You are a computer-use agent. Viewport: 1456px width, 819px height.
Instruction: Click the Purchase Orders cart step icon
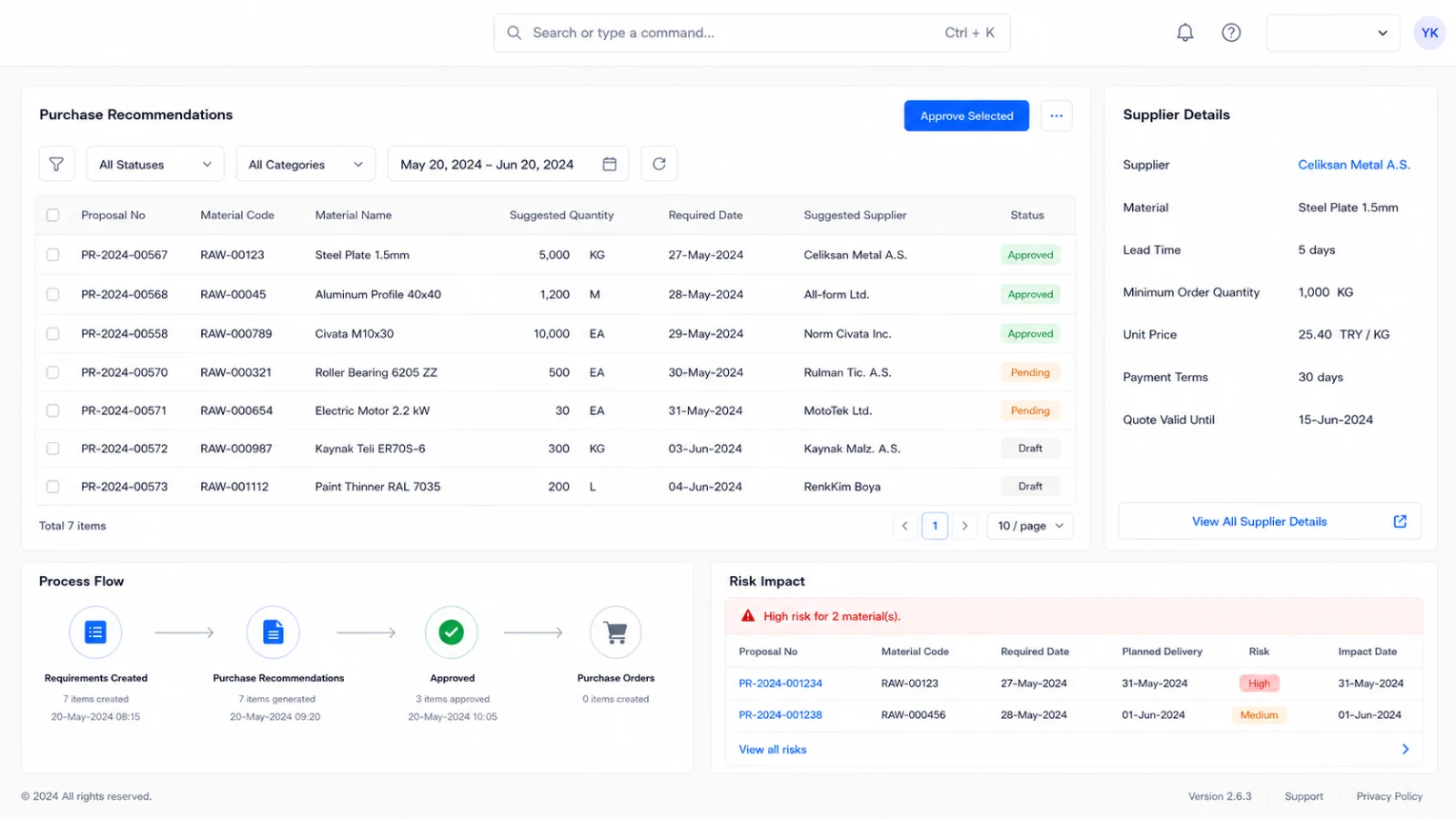coord(616,632)
